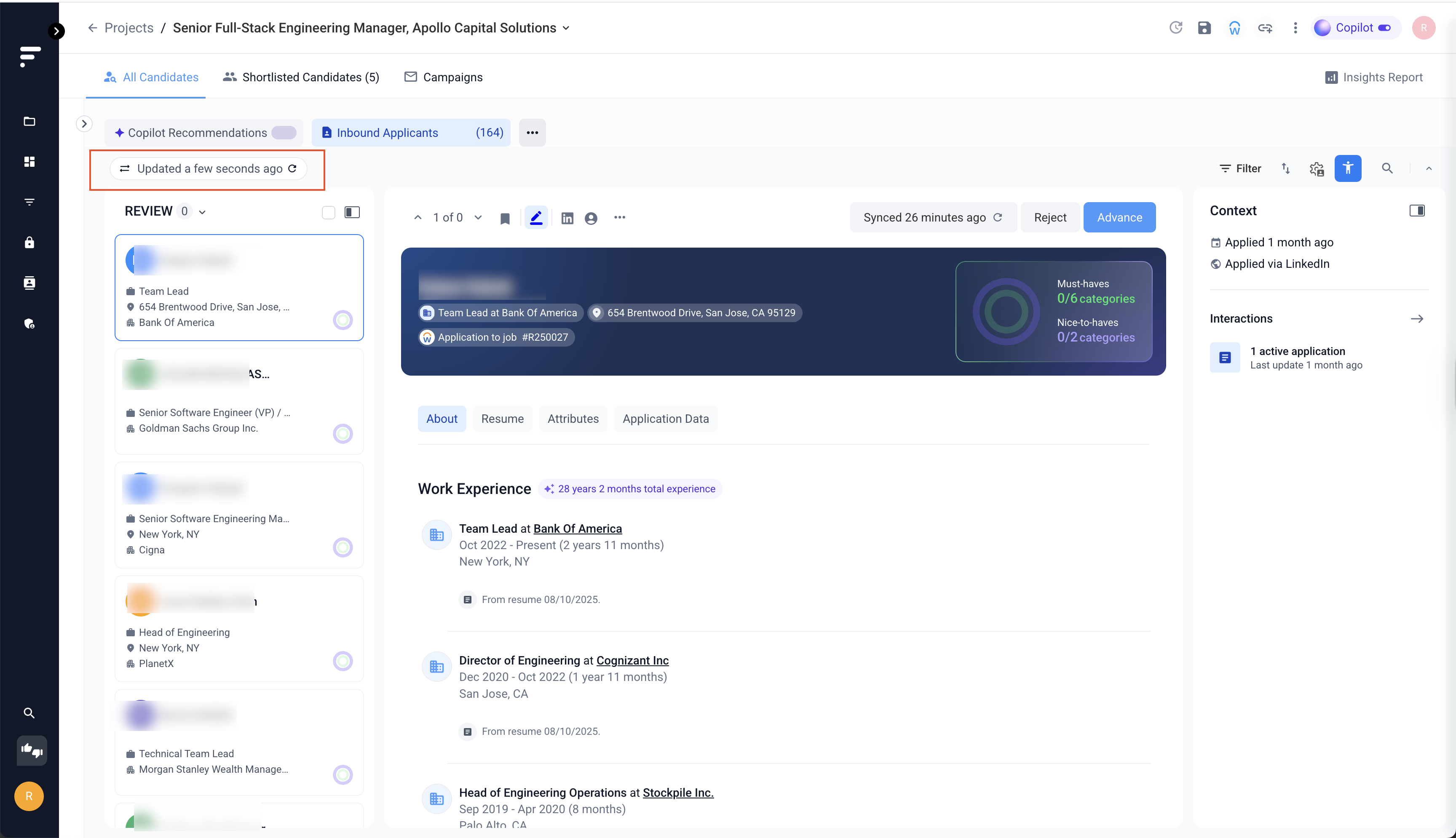Screen dimensions: 1456x838
Task: Expand the side panel chevron near tabs
Action: pyautogui.click(x=84, y=124)
